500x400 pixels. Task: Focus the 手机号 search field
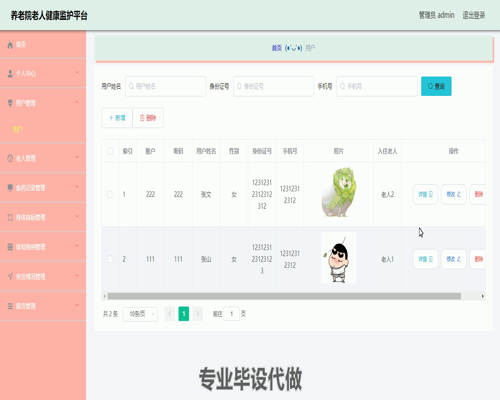(x=377, y=86)
